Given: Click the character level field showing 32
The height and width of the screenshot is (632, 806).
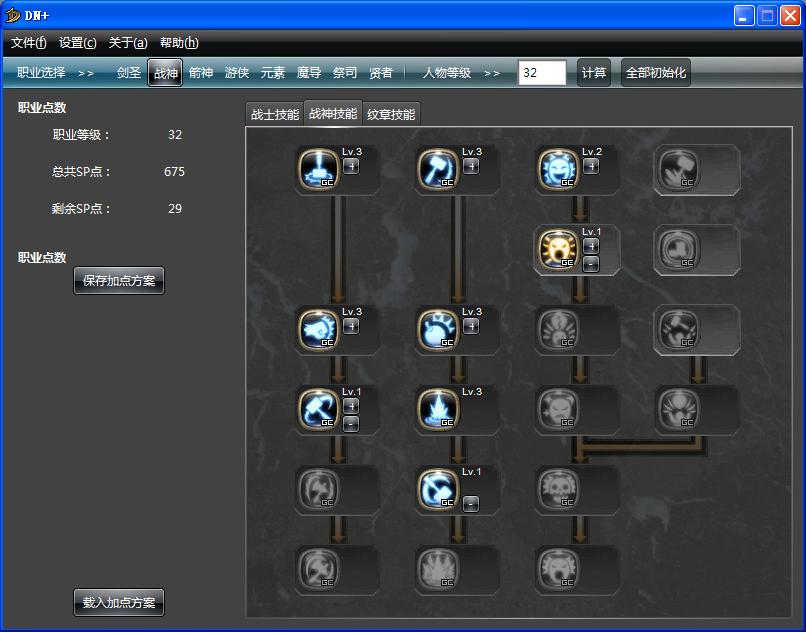Looking at the screenshot, I should point(542,73).
